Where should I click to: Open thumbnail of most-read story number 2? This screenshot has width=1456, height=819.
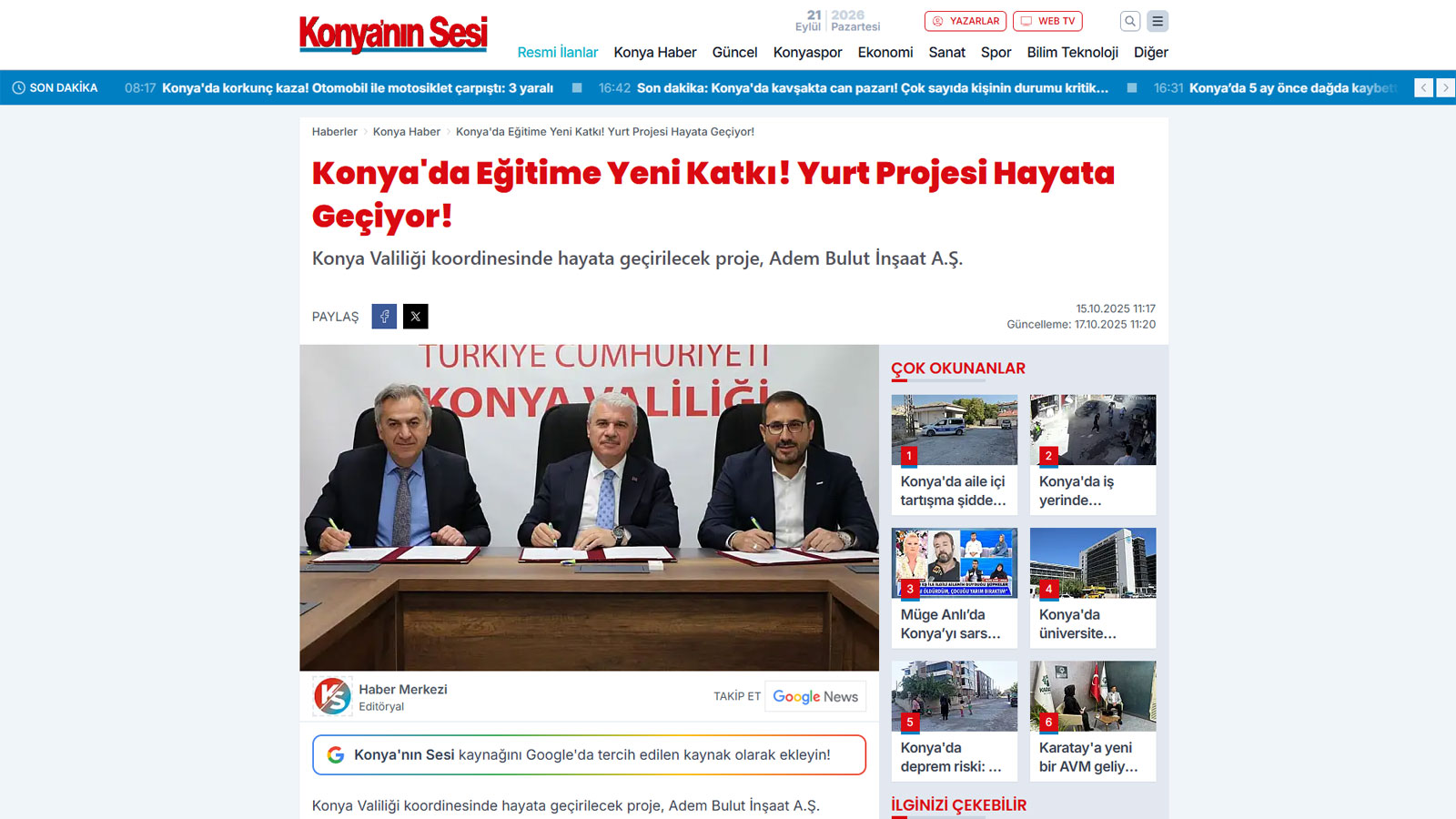[x=1093, y=430]
